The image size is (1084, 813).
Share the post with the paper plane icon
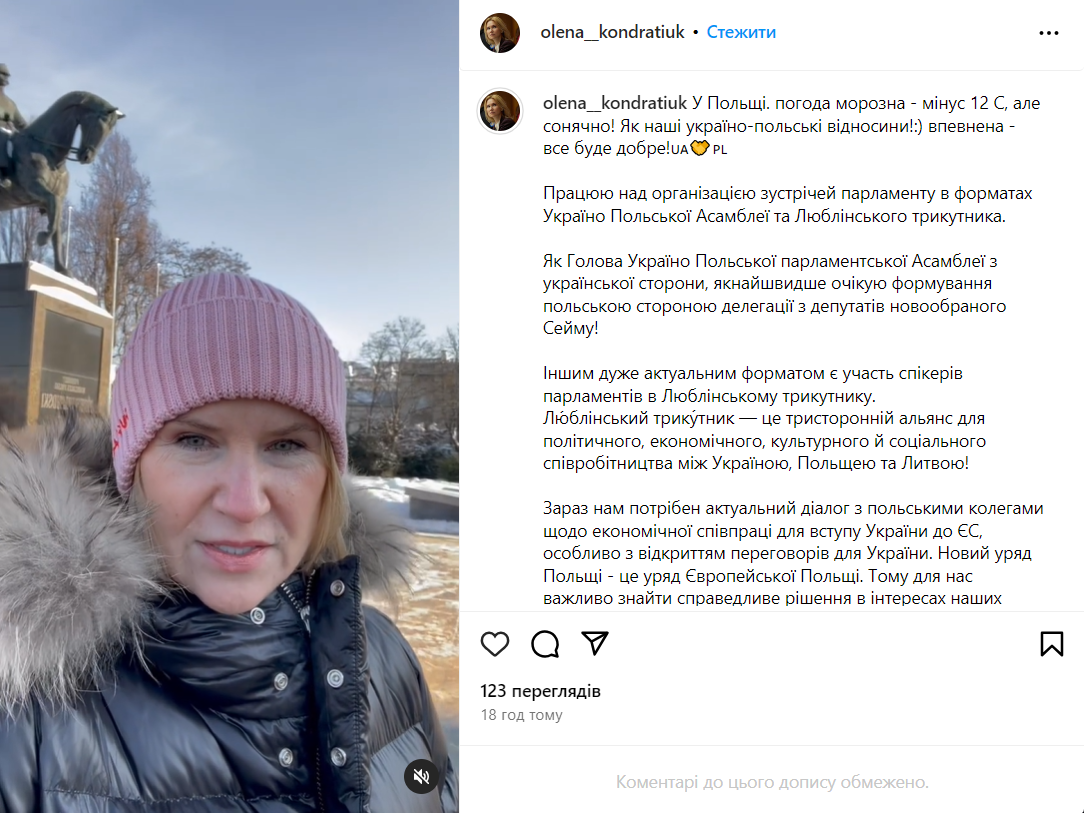click(595, 643)
